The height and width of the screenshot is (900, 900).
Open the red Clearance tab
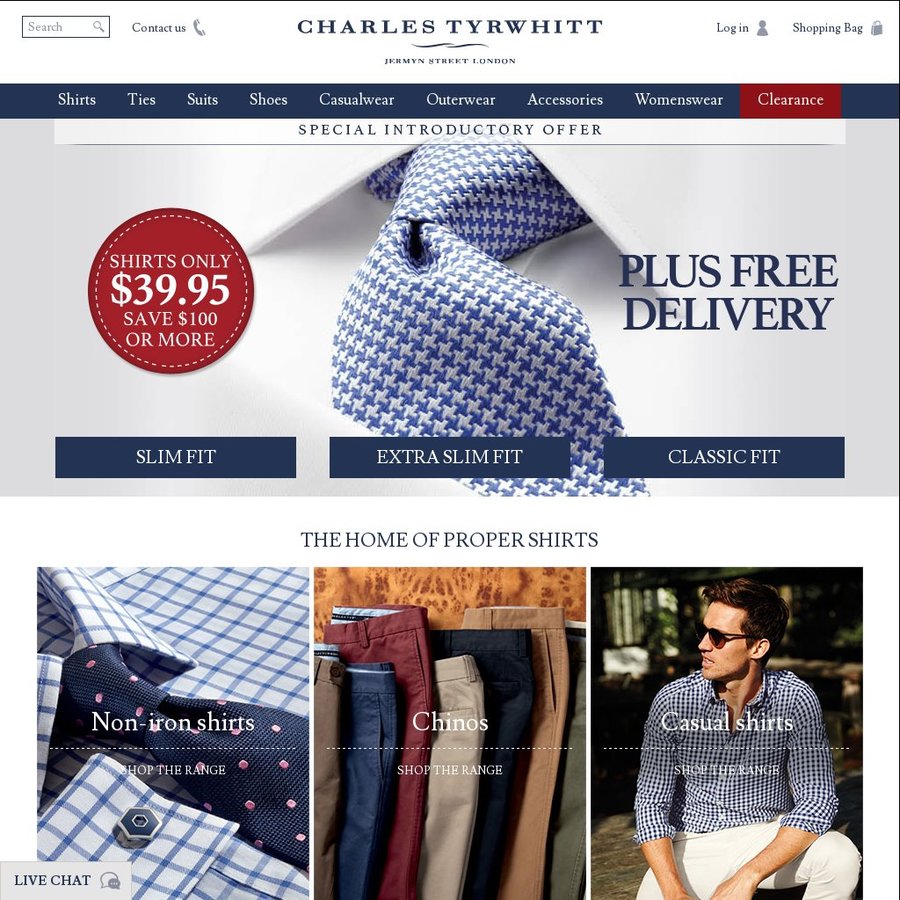790,100
